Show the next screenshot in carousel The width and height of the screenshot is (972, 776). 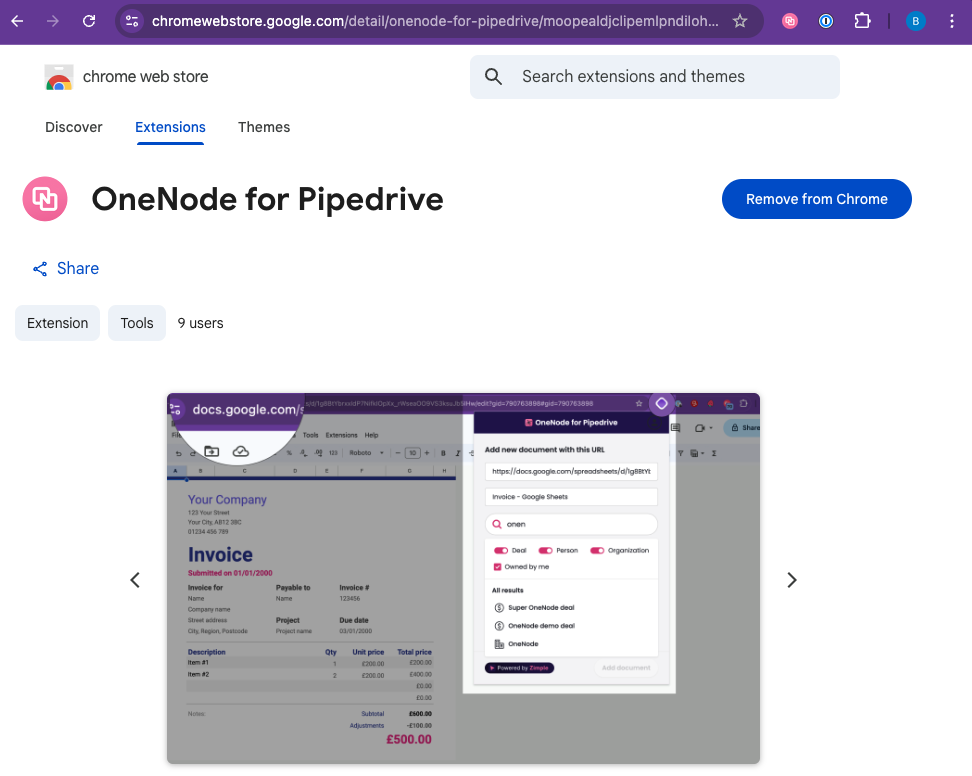click(792, 580)
